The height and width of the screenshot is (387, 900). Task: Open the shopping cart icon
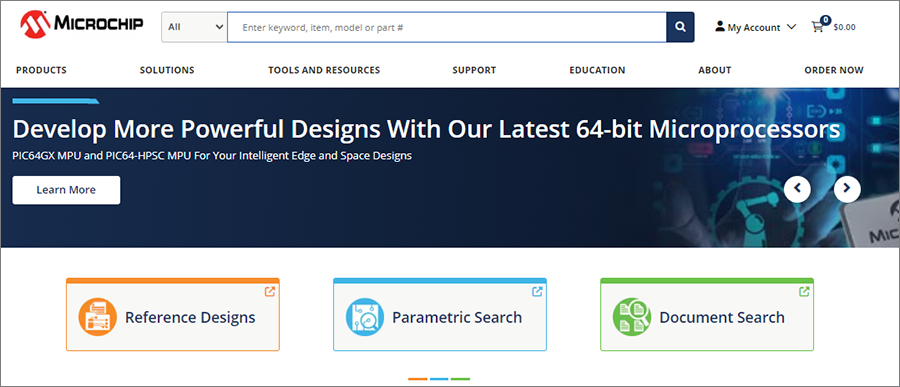817,27
